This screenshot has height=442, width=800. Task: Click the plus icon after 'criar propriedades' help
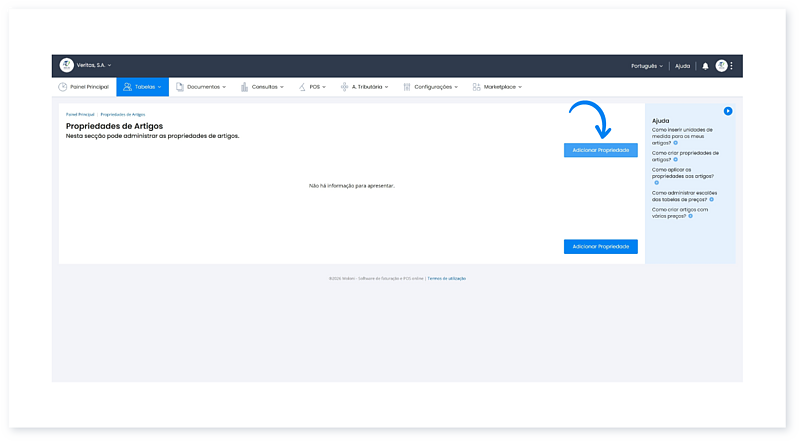coord(675,159)
